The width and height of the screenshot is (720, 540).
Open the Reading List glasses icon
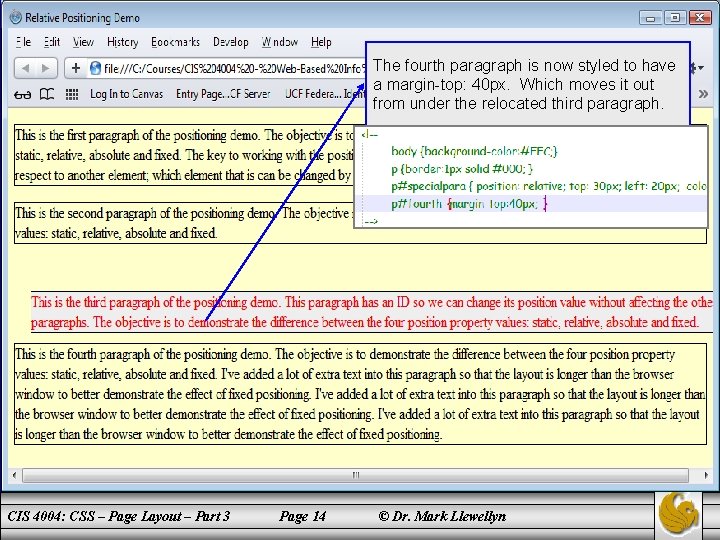22,95
